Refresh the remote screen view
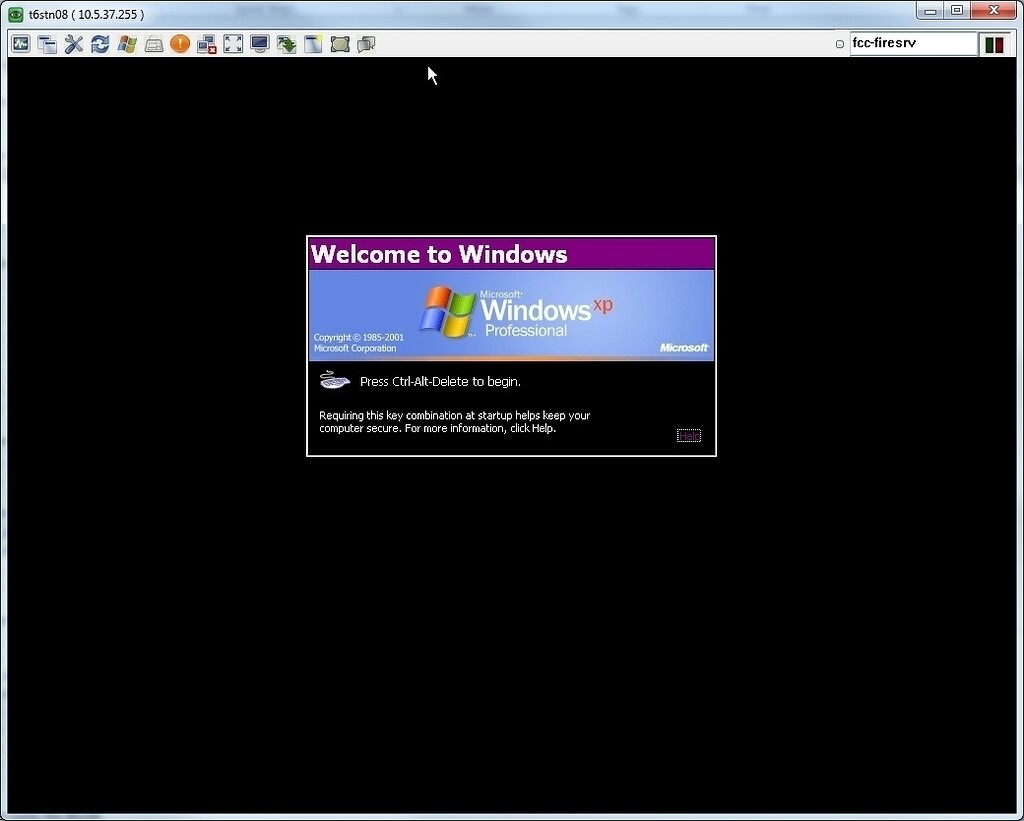 point(99,44)
